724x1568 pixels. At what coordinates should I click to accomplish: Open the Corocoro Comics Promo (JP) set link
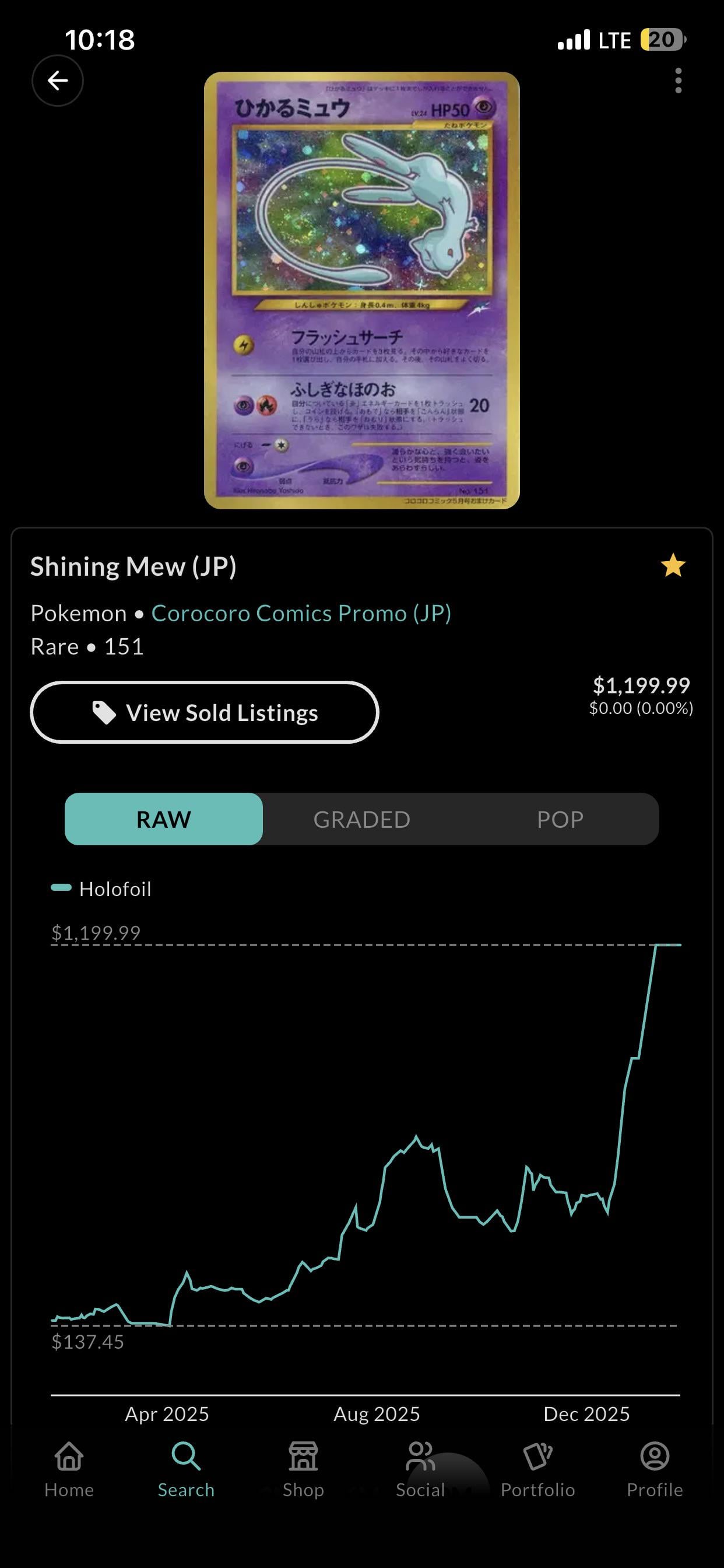(301, 613)
